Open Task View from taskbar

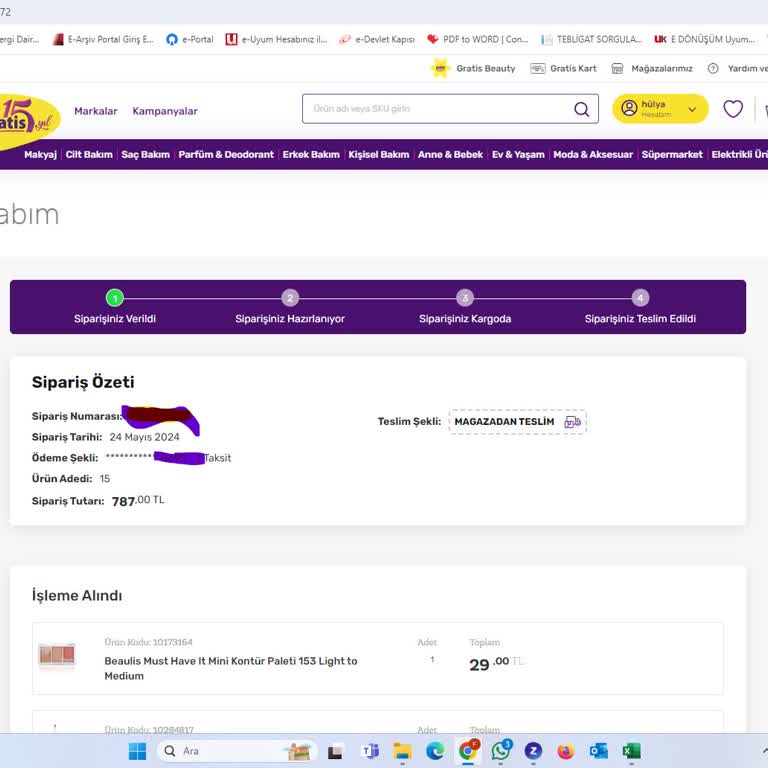coord(335,751)
